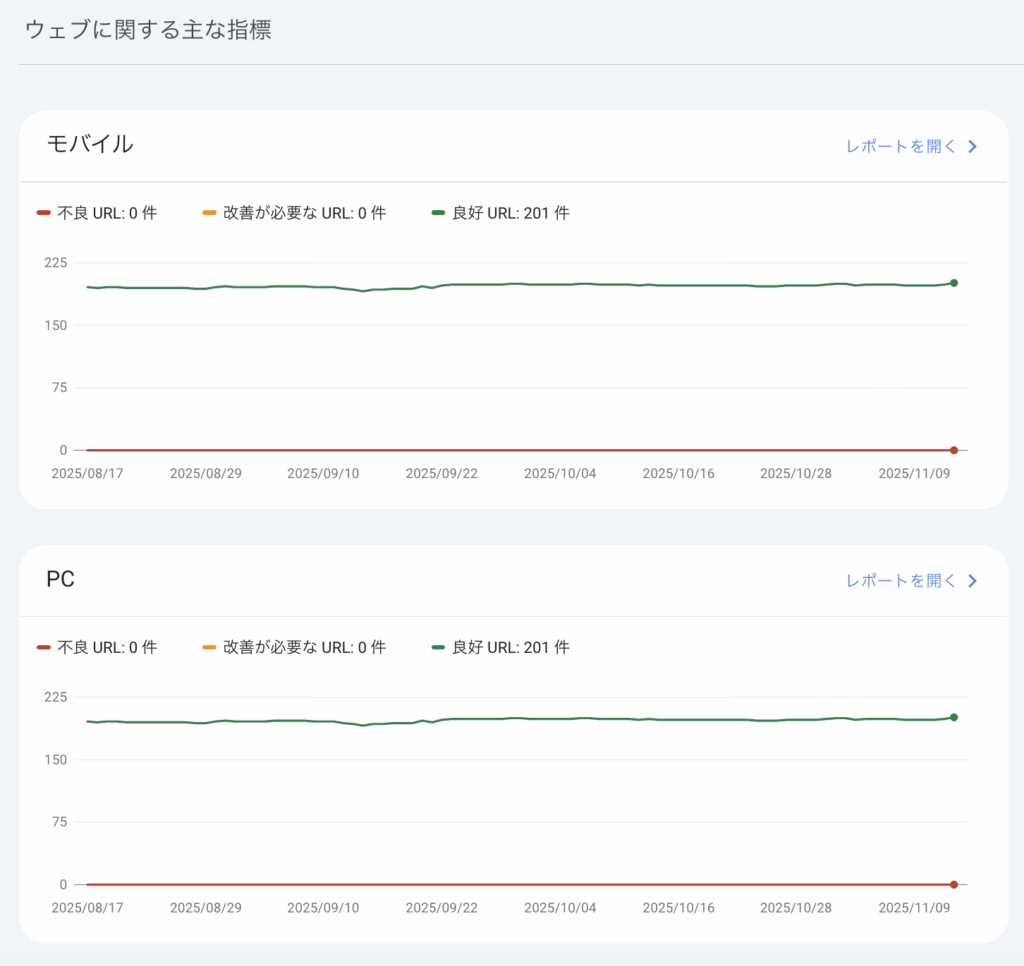
Task: Click green 良好 URL legend in Mobile card
Action: 500,213
